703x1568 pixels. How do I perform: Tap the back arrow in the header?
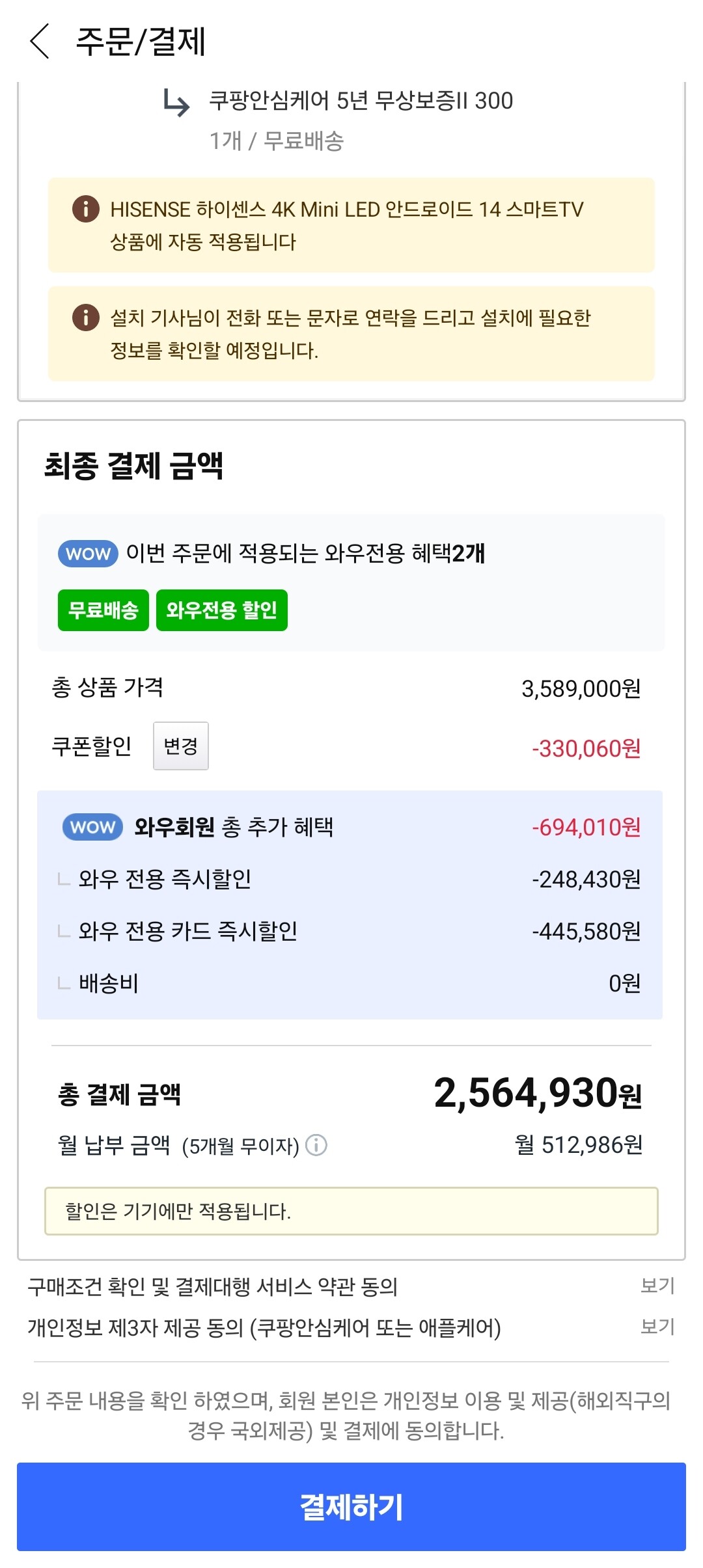pyautogui.click(x=40, y=41)
